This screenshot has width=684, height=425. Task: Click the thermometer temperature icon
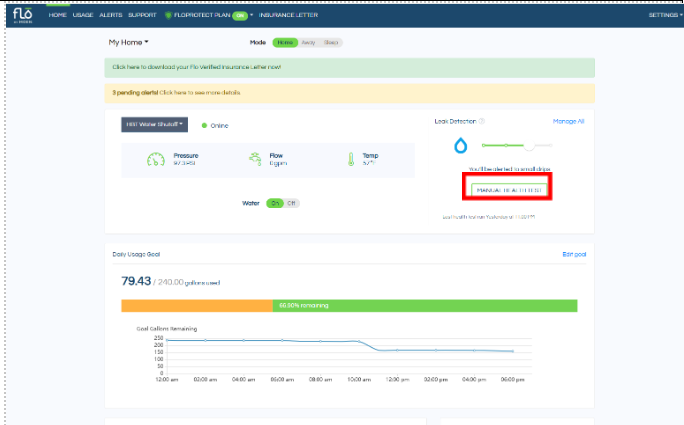351,159
